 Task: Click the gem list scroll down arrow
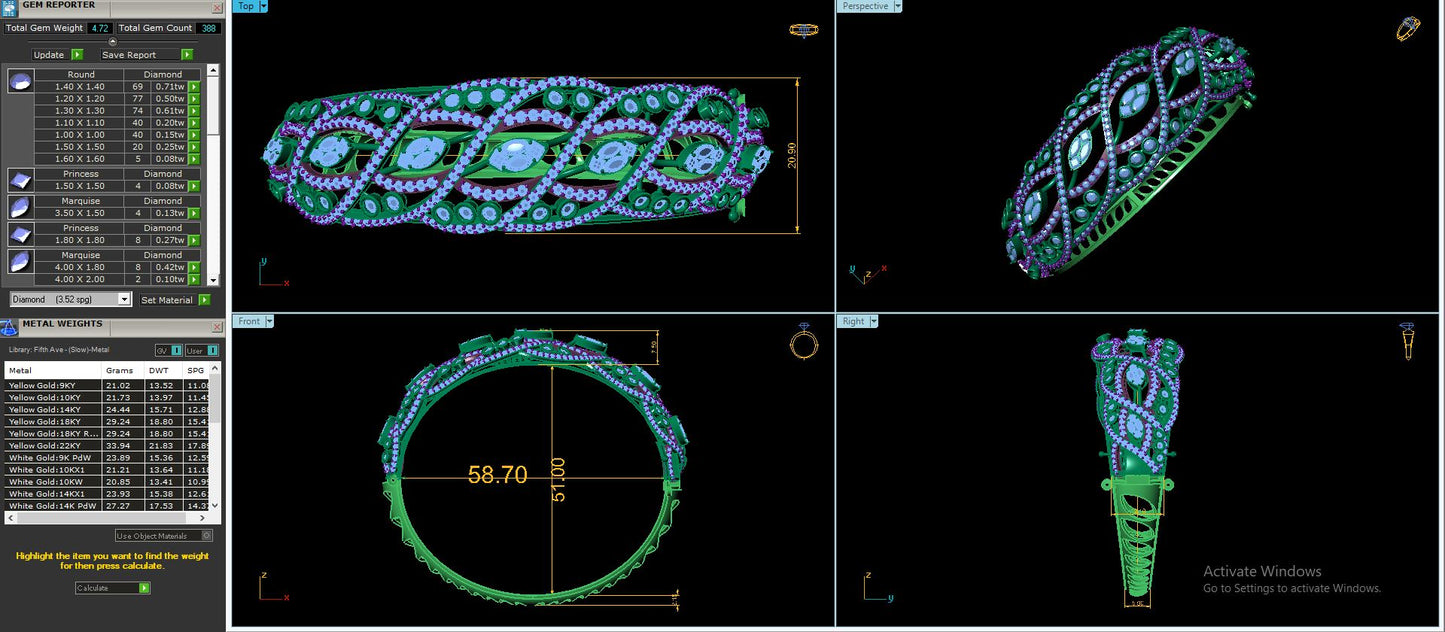point(213,281)
